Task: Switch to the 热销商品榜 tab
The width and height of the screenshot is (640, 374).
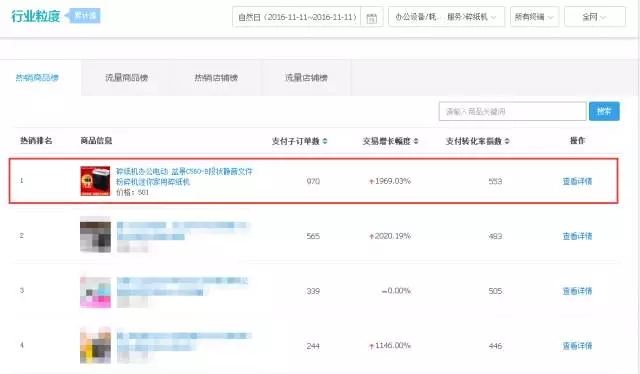Action: (37, 78)
